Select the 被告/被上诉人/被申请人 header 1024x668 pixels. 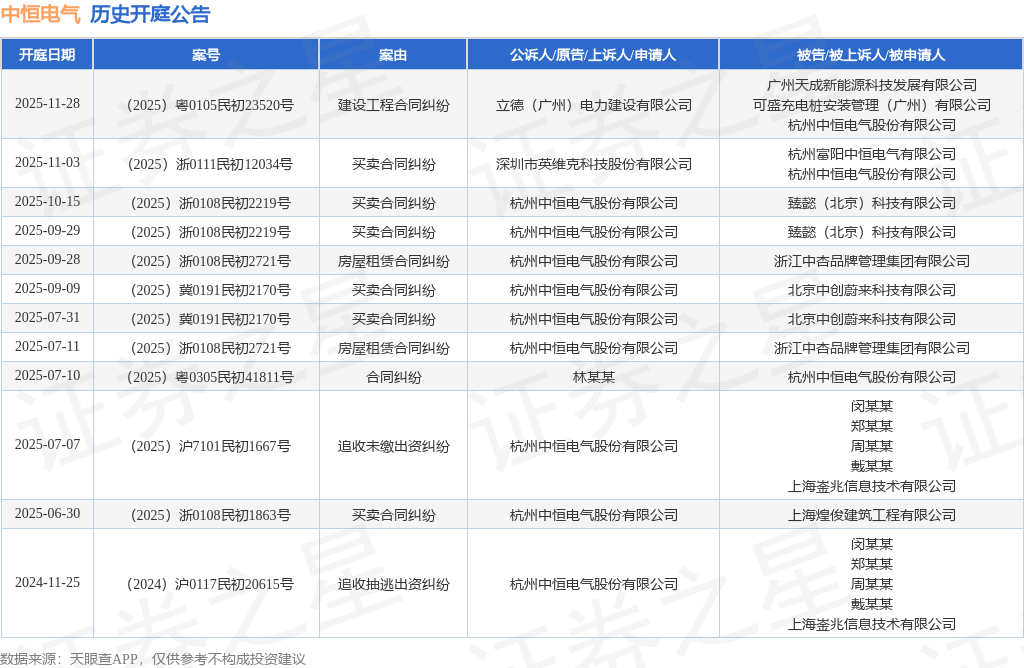pyautogui.click(x=871, y=55)
